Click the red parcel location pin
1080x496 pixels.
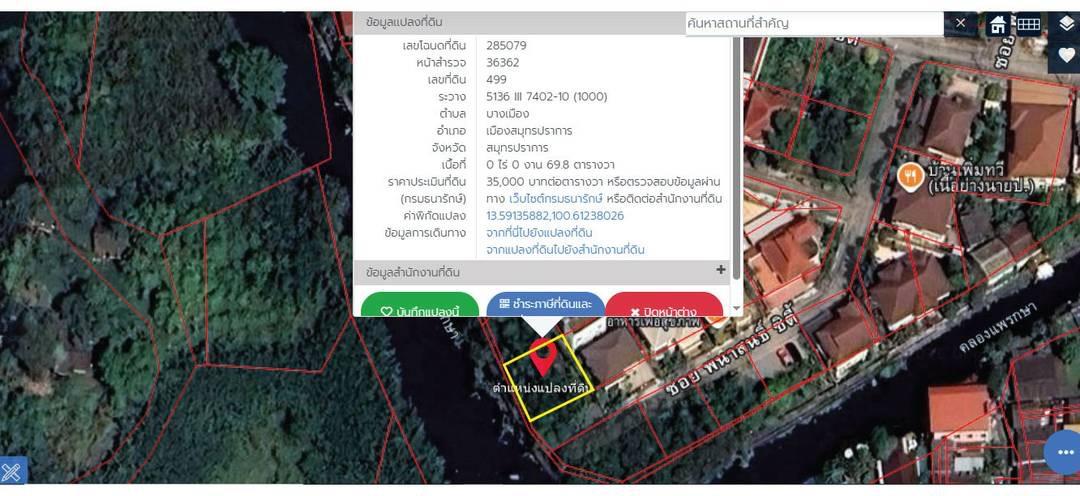click(x=543, y=358)
